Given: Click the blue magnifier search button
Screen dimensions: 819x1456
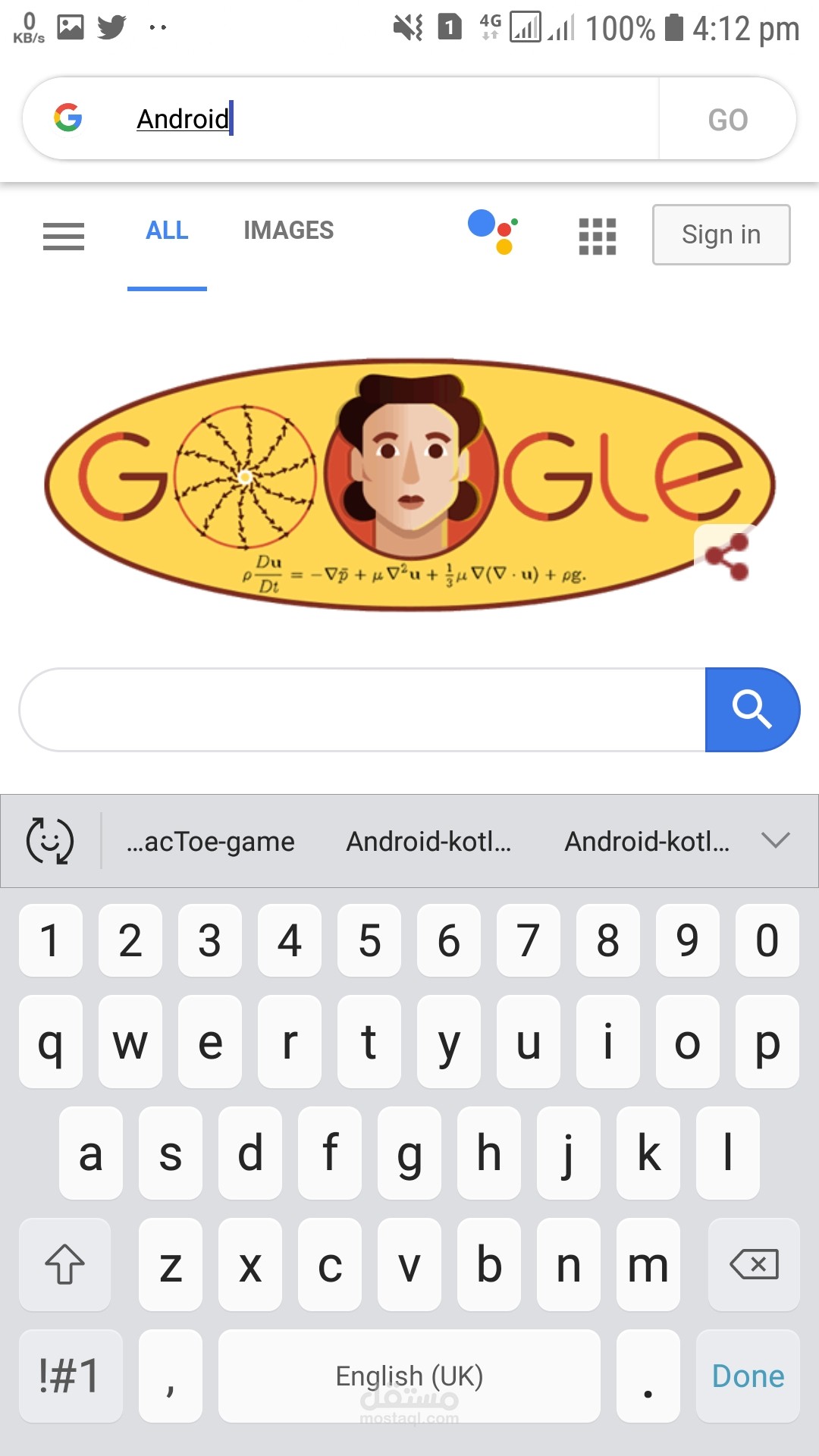Looking at the screenshot, I should 752,710.
